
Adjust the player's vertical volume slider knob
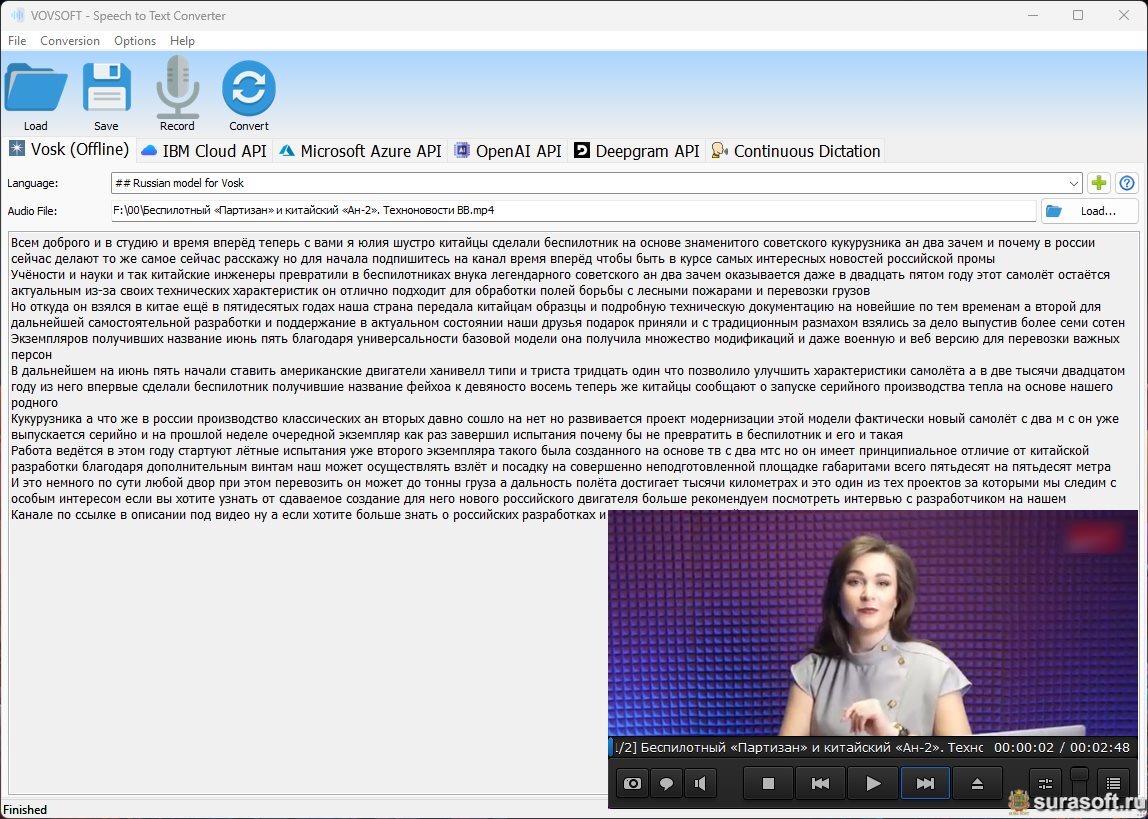point(1079,774)
